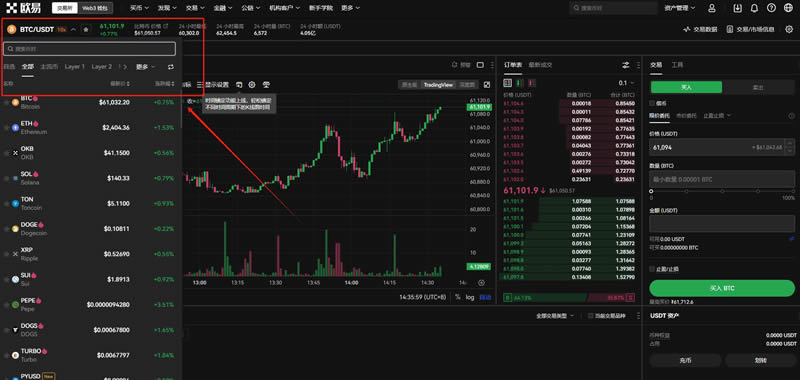Click the coin search field in dropdown
Image resolution: width=800 pixels, height=380 pixels.
(90, 49)
